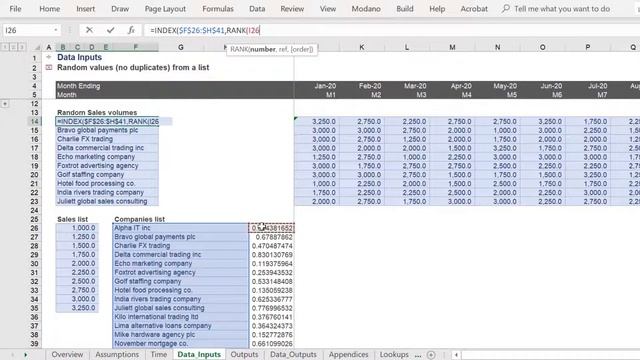Select column P header

[x=588, y=47]
